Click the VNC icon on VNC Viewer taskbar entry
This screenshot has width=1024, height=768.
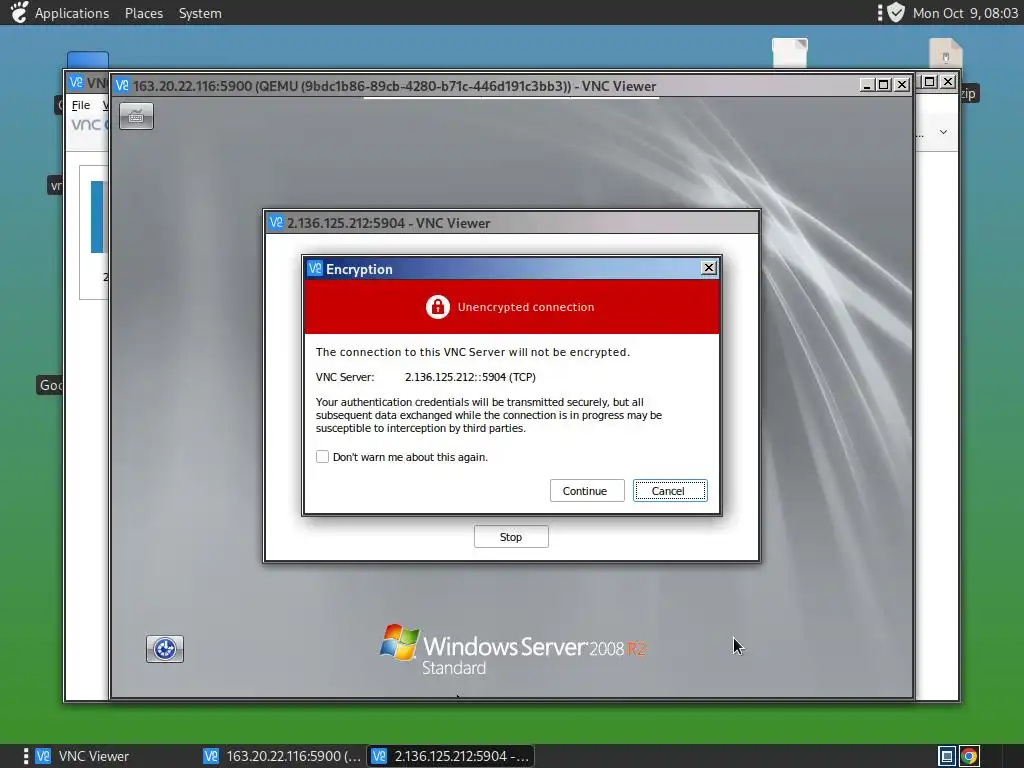coord(43,756)
